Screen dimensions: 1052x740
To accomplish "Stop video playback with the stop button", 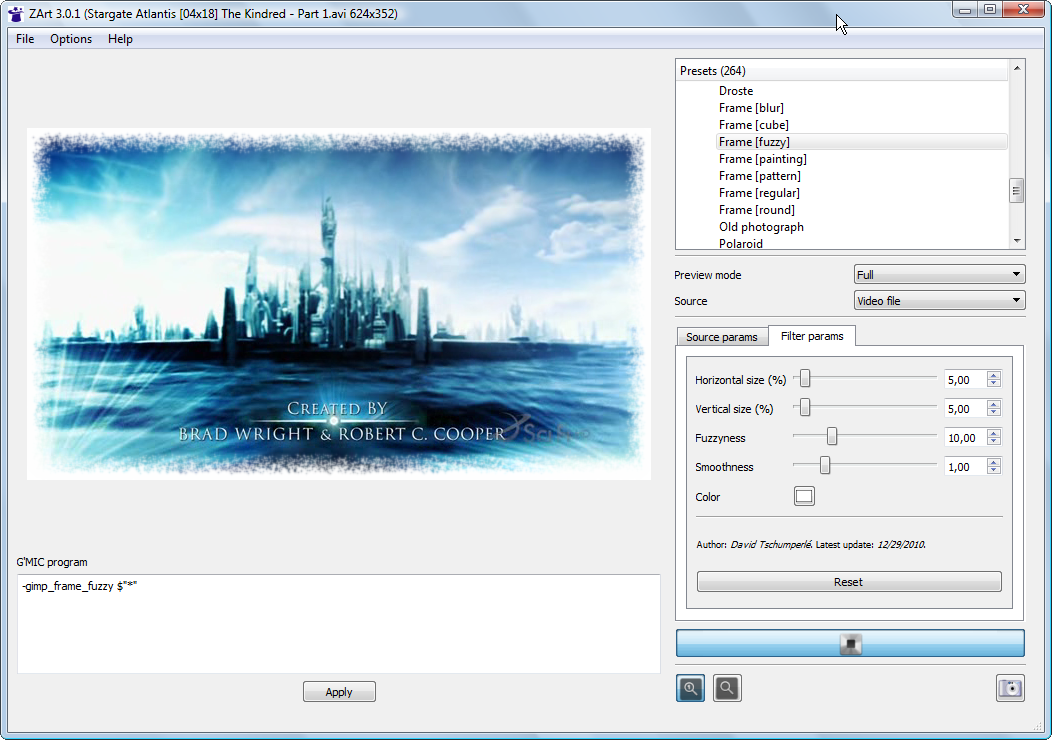I will pos(850,643).
